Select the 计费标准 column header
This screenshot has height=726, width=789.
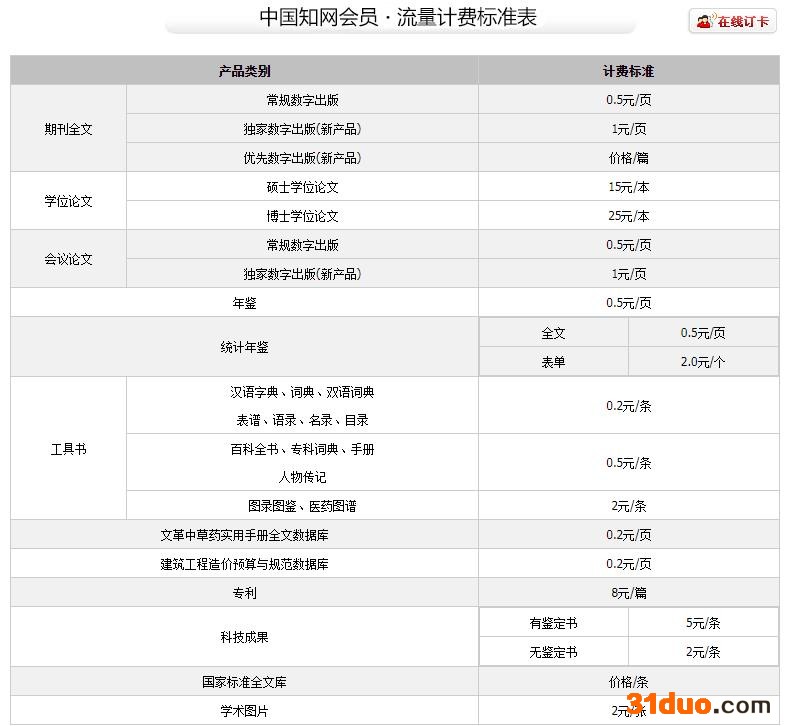[628, 71]
